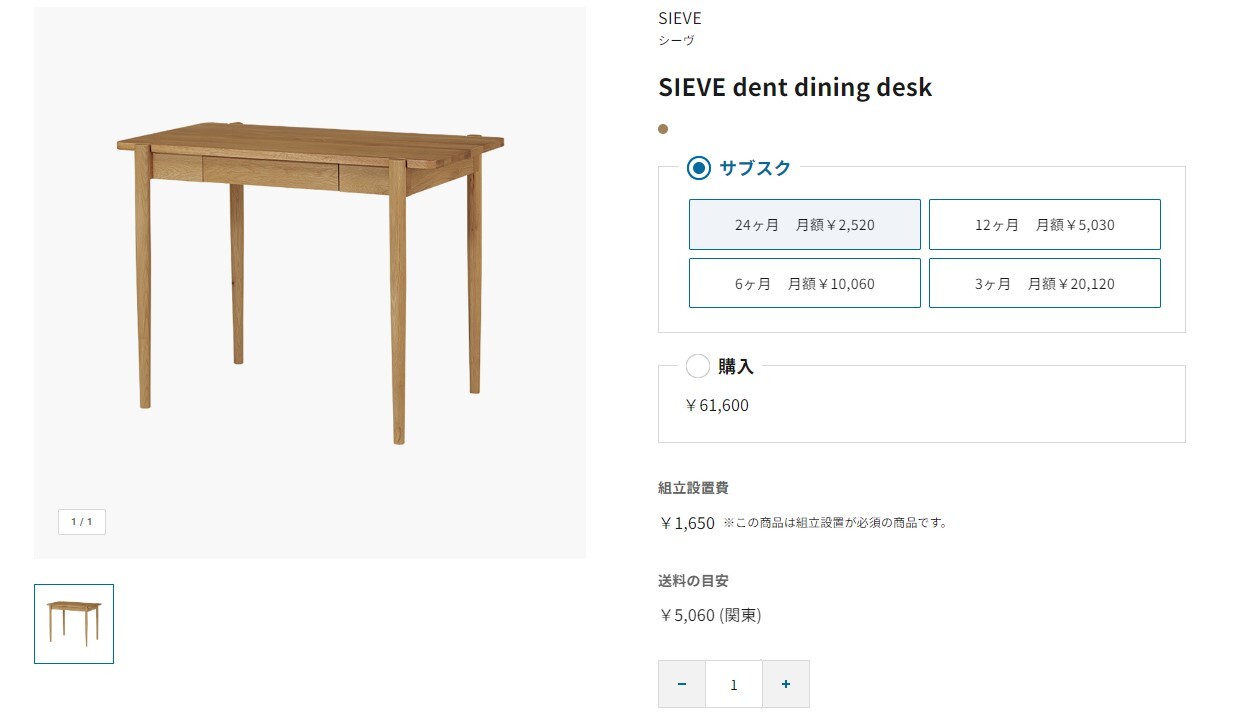Click the quantity input field showing 1
This screenshot has width=1243, height=714.
(x=733, y=684)
